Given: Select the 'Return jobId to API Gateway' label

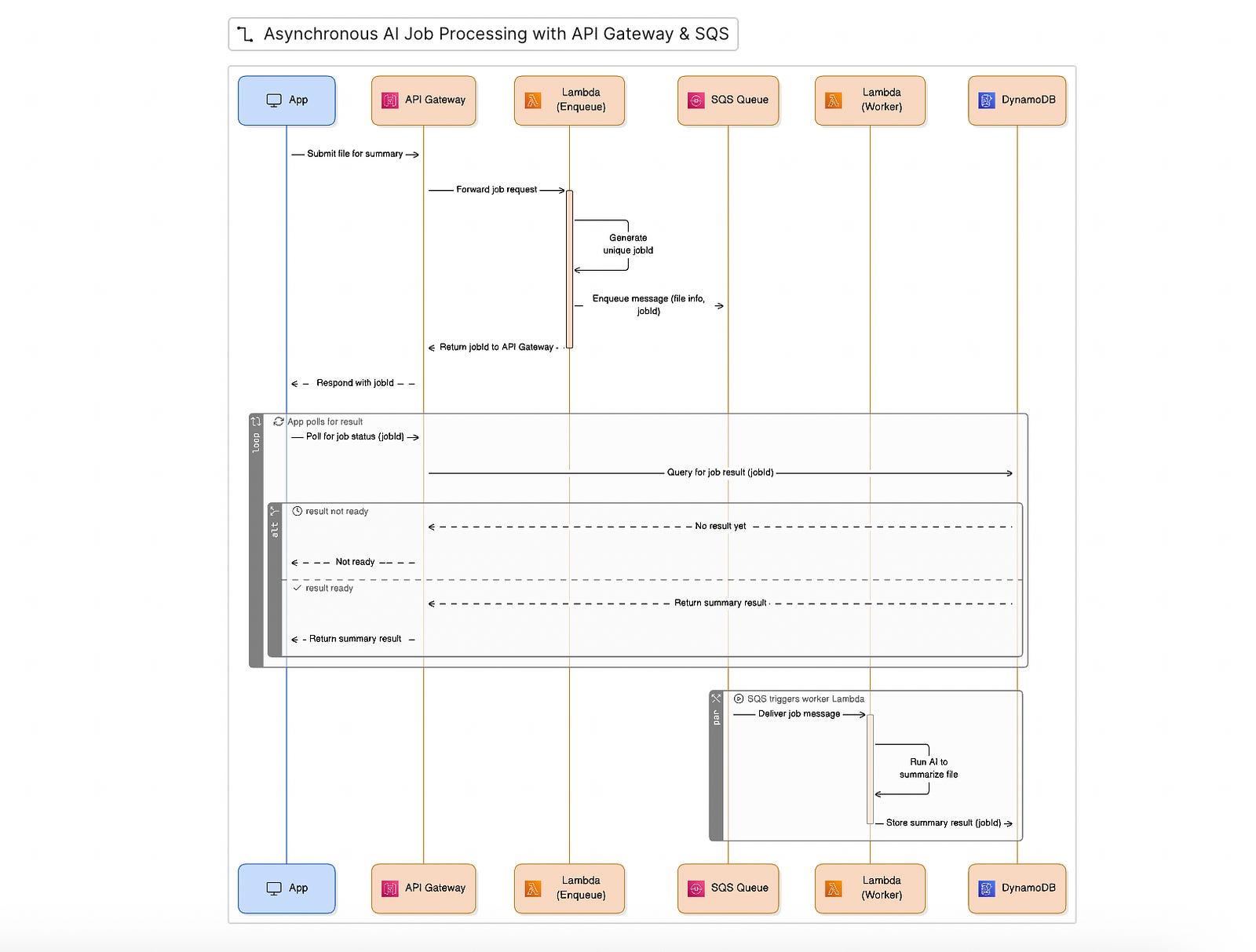Looking at the screenshot, I should (496, 347).
